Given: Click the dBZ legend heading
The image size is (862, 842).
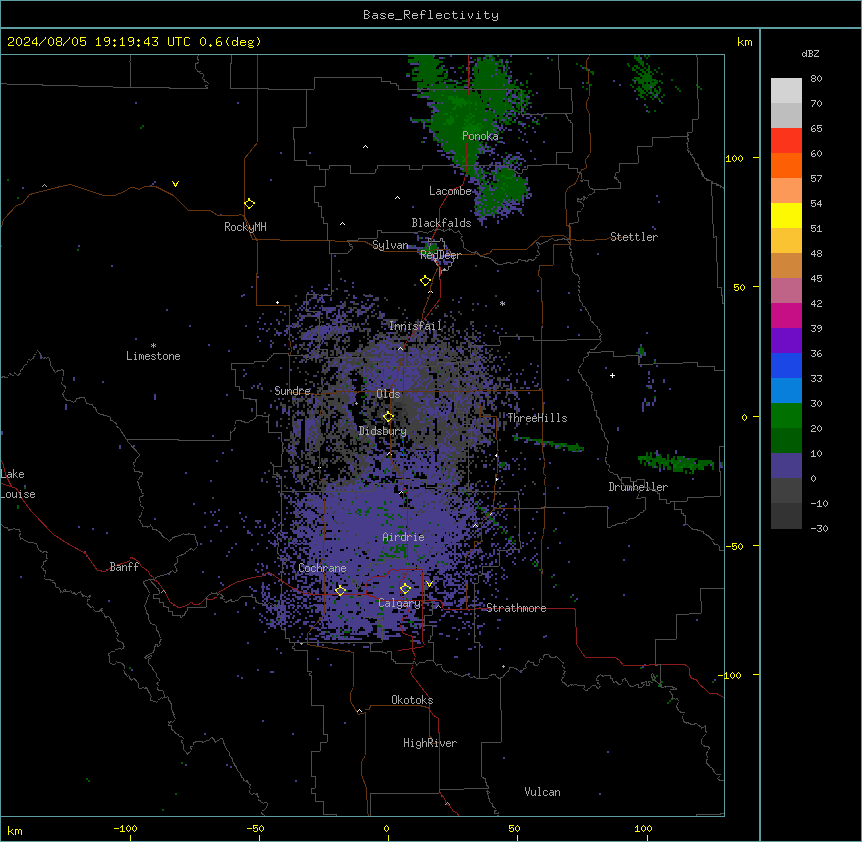Looking at the screenshot, I should [x=810, y=53].
